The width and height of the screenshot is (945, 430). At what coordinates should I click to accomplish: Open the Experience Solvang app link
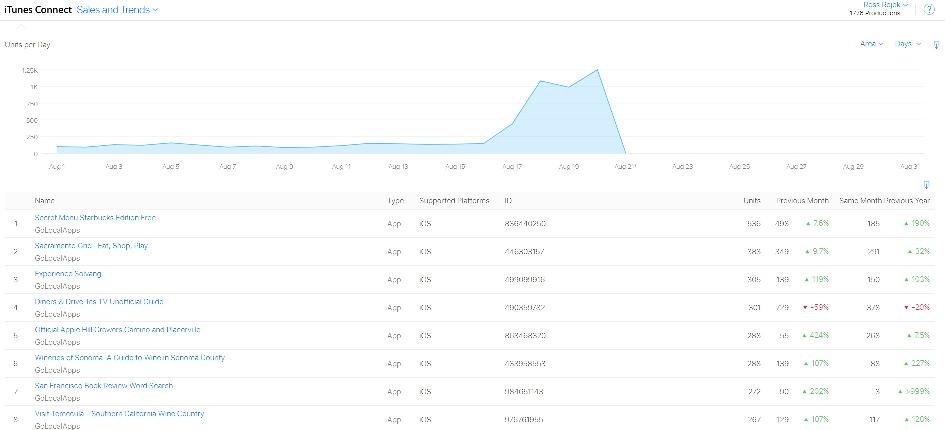[x=68, y=274]
